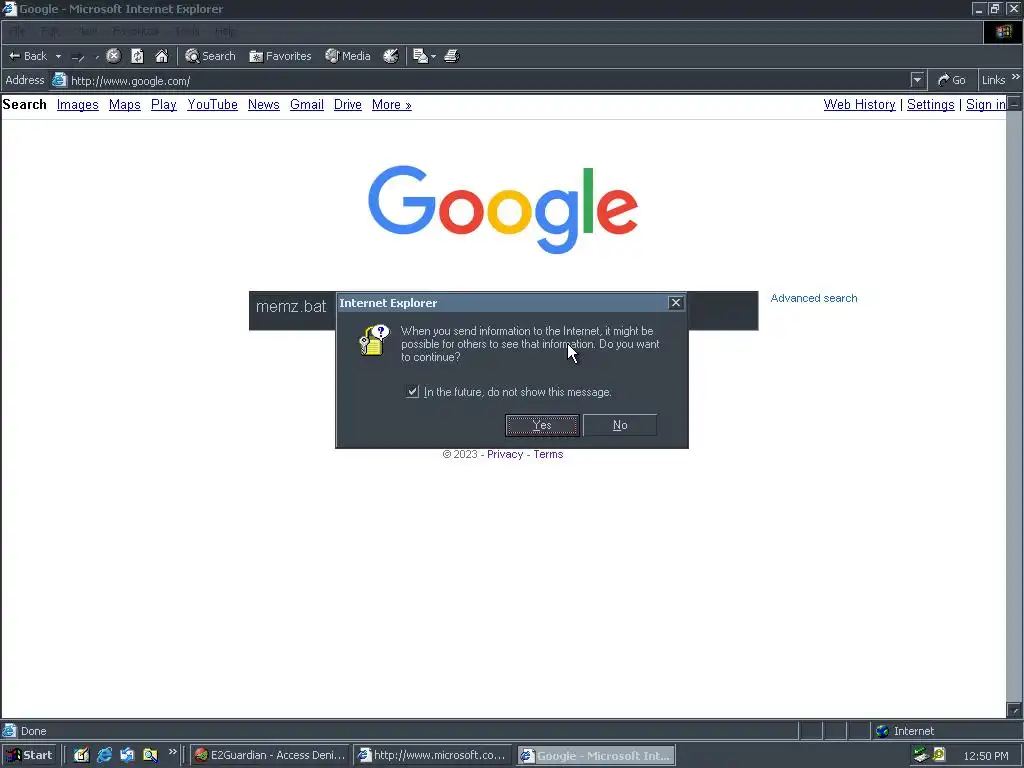Click the lock and question dialog icon
Image resolution: width=1024 pixels, height=768 pixels.
click(374, 340)
